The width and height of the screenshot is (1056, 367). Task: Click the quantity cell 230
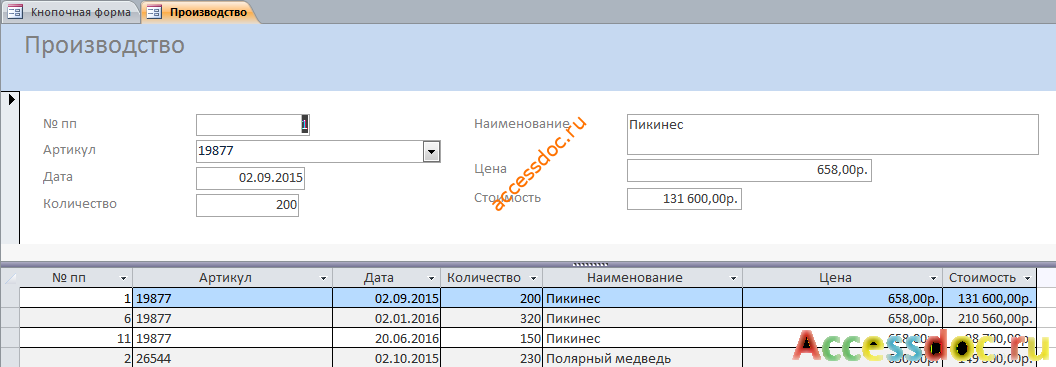(491, 358)
